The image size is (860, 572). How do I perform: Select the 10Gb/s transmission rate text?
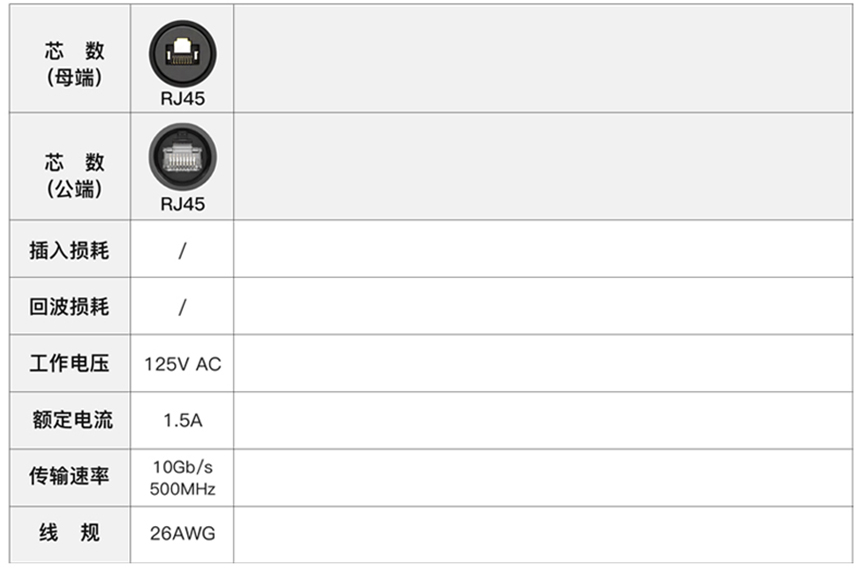point(183,467)
